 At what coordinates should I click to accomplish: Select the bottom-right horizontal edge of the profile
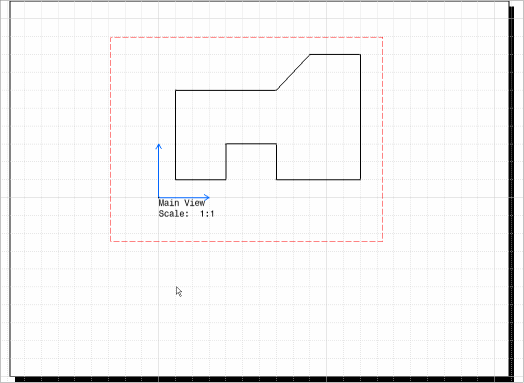318,179
